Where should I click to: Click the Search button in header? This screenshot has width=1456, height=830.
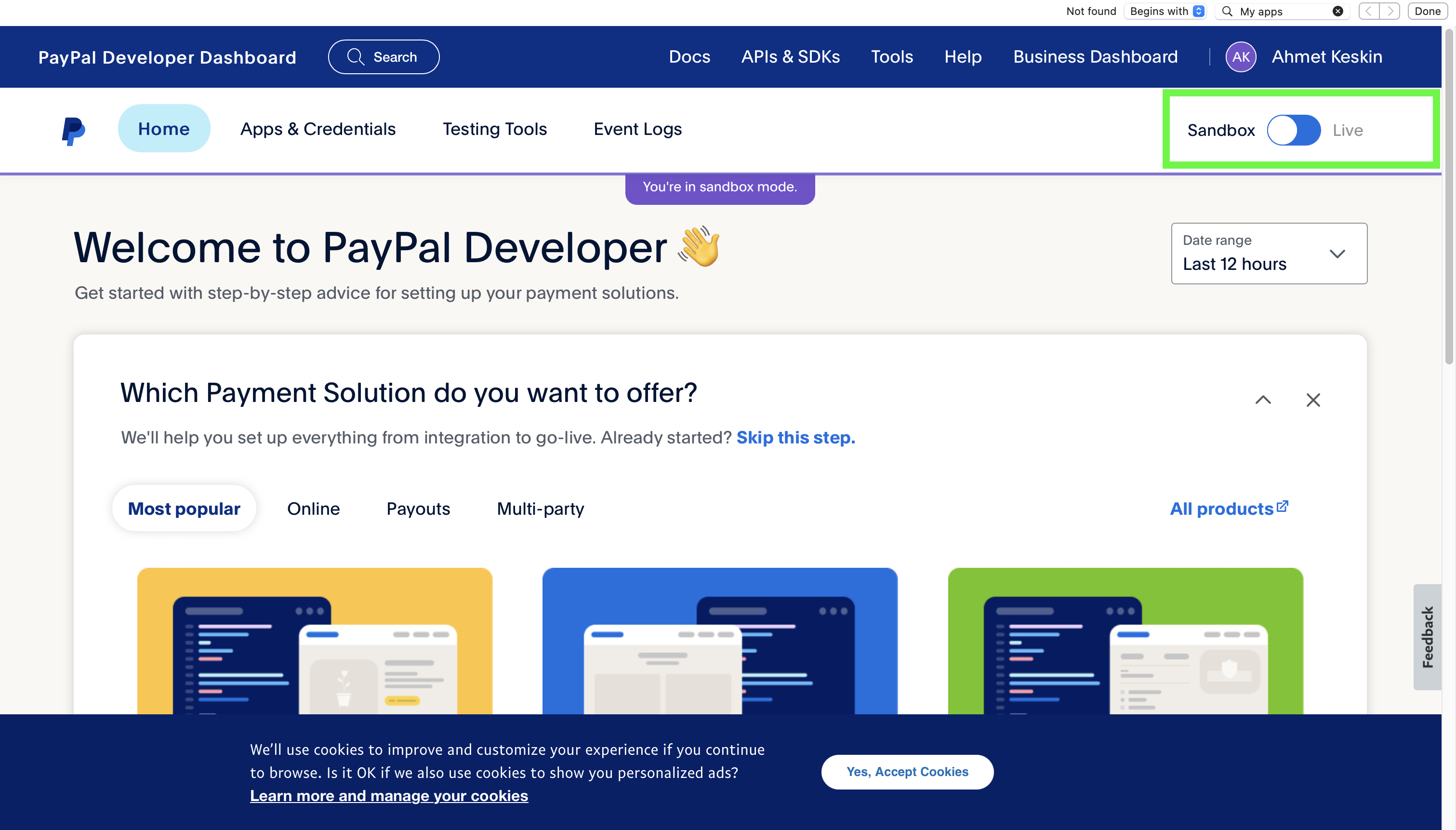pos(384,57)
